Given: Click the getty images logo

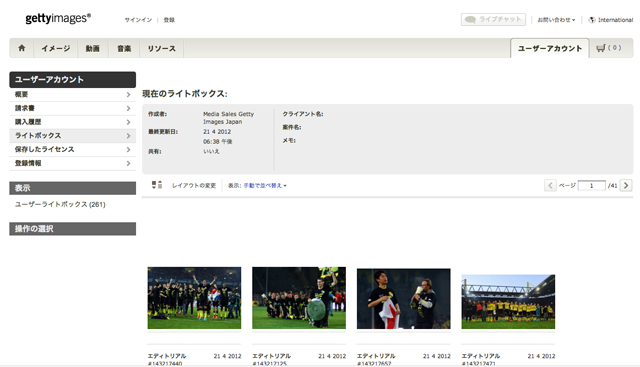Looking at the screenshot, I should click(58, 18).
